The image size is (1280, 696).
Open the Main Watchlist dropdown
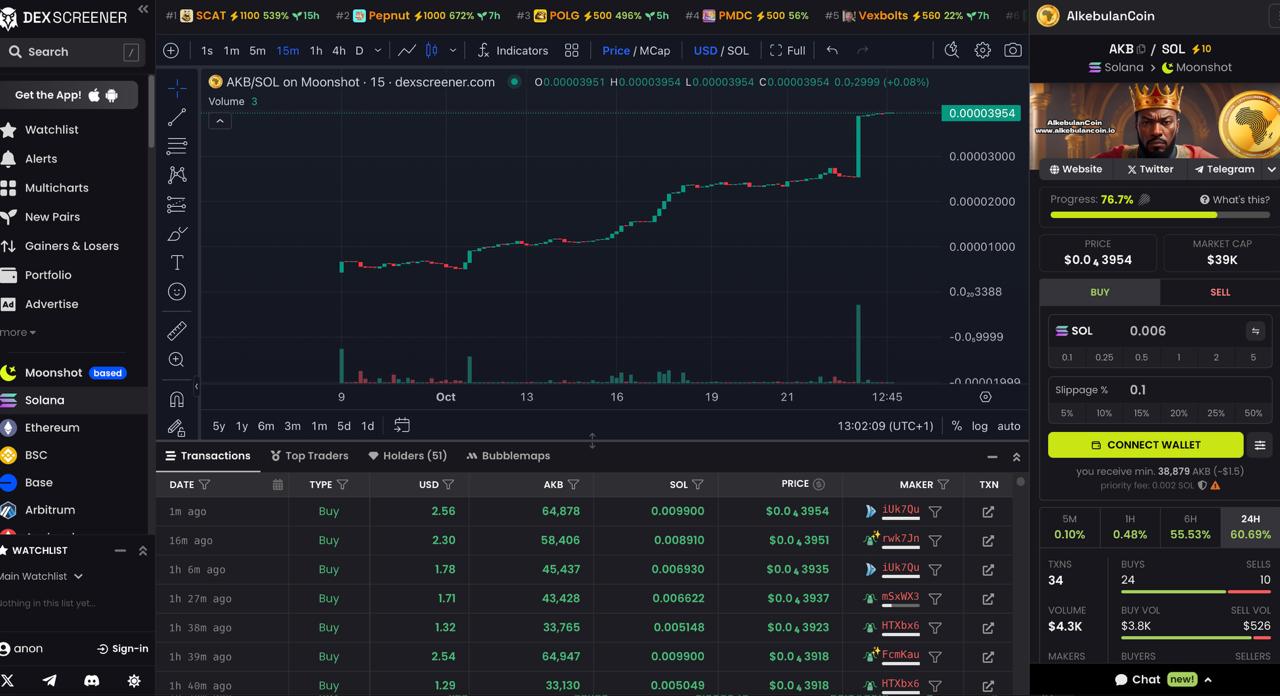41,576
